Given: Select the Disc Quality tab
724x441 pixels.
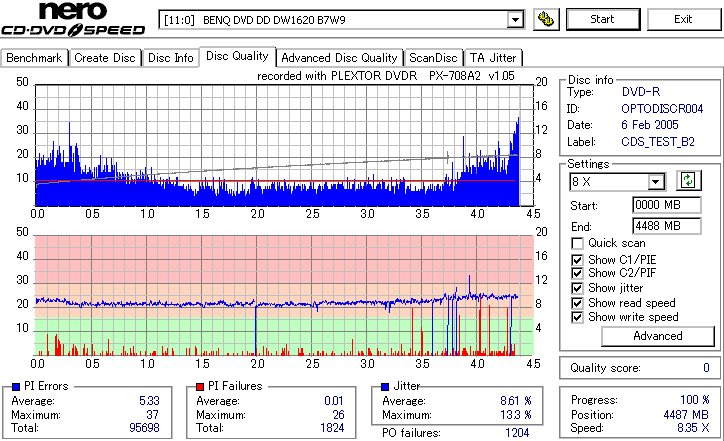Looking at the screenshot, I should tap(237, 56).
